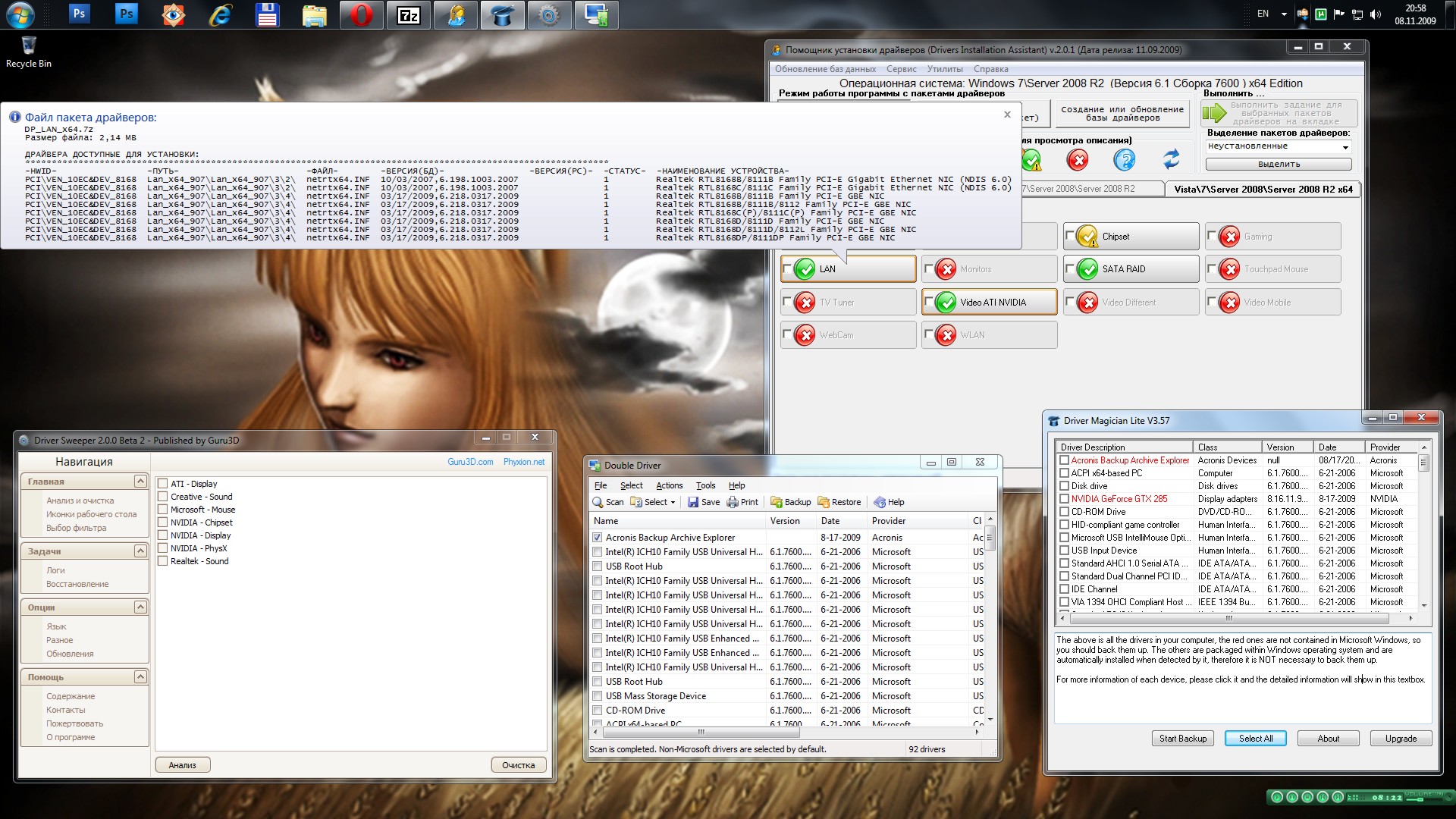Uncheck Acronis Backup Archive Explorer in Double Driver

598,538
